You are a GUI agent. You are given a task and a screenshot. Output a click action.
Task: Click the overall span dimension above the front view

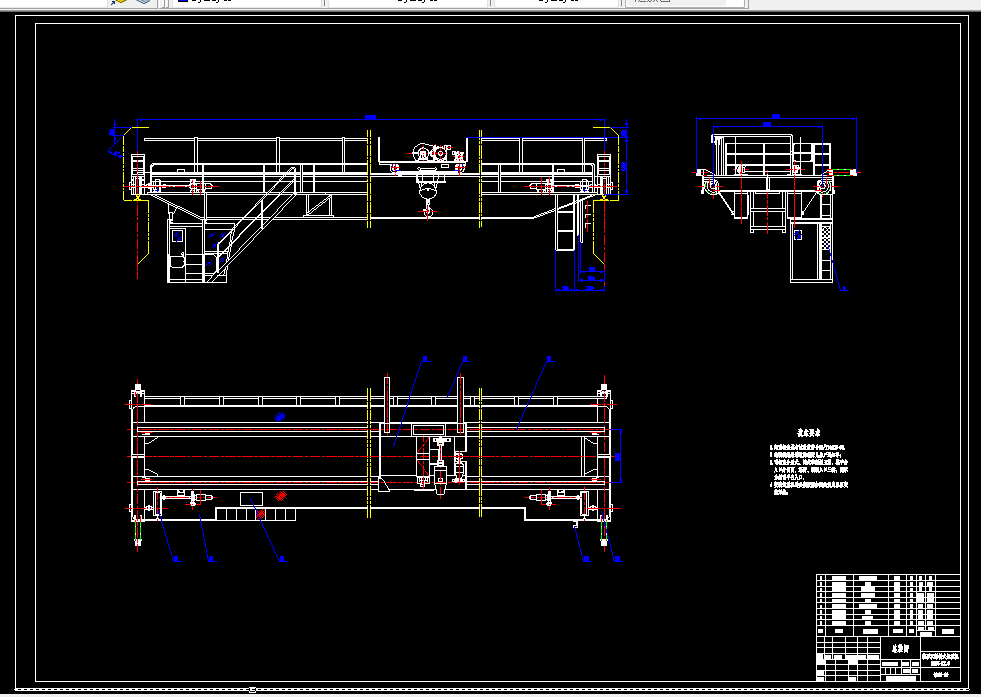pyautogui.click(x=370, y=118)
